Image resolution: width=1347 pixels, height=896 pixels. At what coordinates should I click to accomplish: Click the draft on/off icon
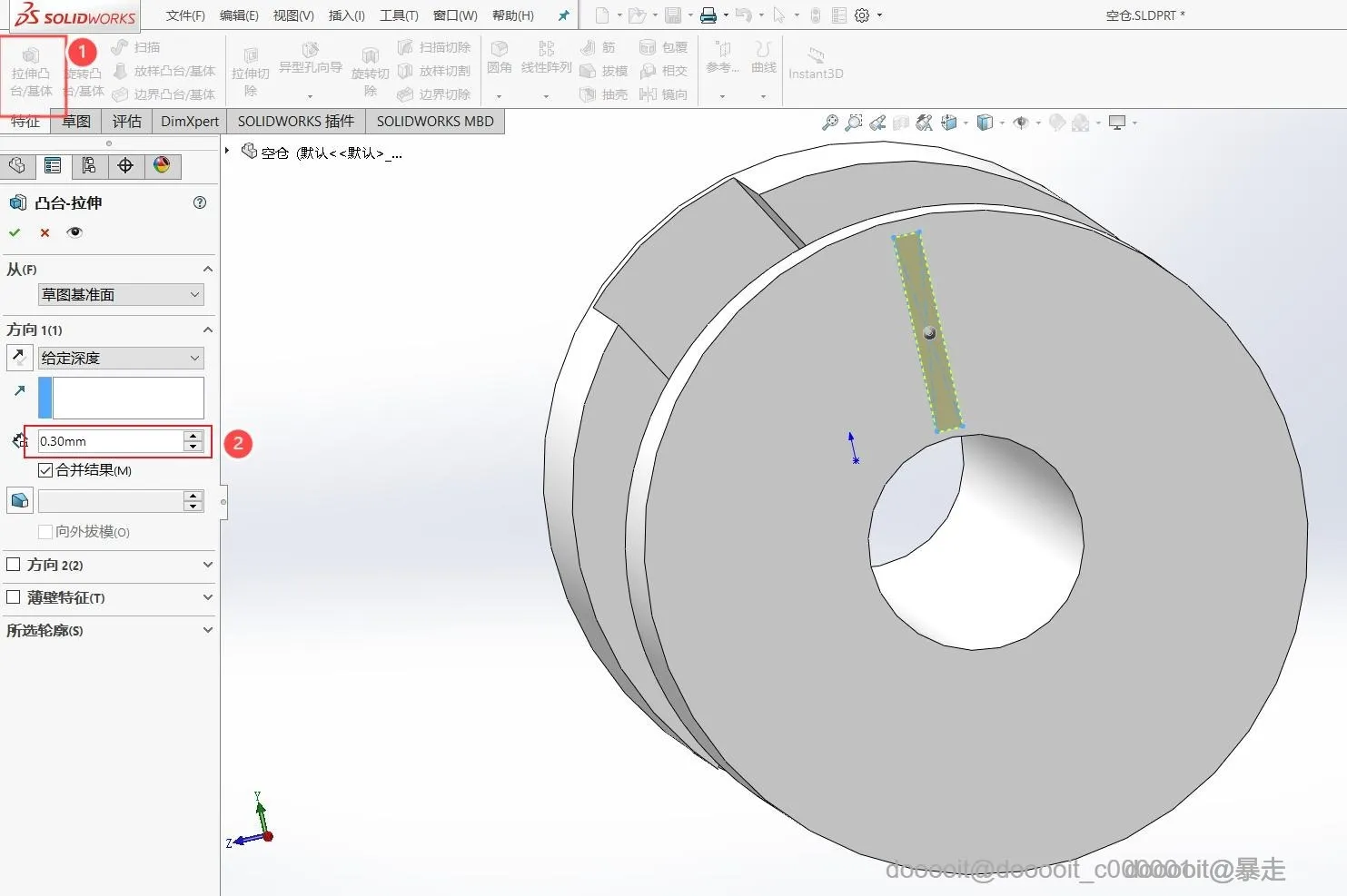click(x=19, y=500)
